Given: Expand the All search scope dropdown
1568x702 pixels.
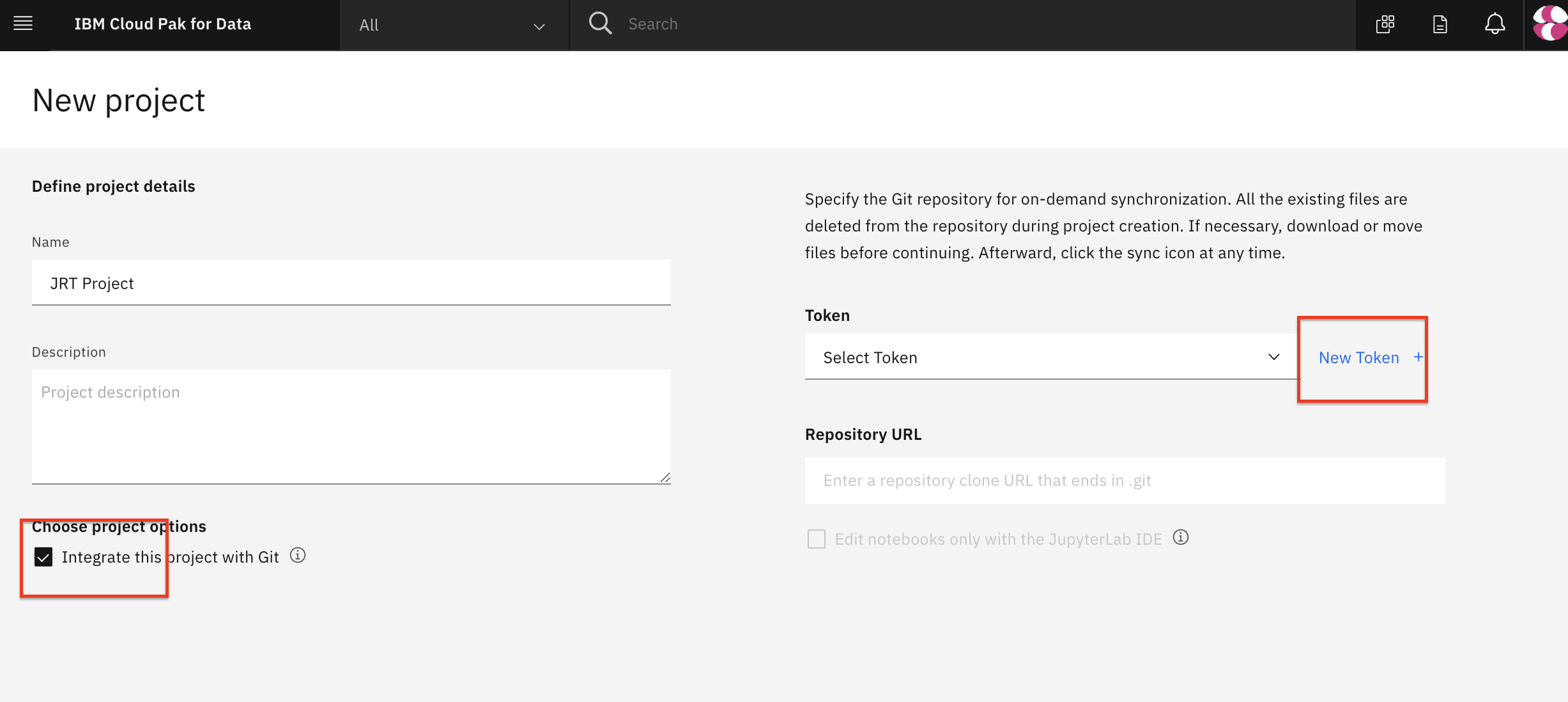Looking at the screenshot, I should click(x=454, y=25).
